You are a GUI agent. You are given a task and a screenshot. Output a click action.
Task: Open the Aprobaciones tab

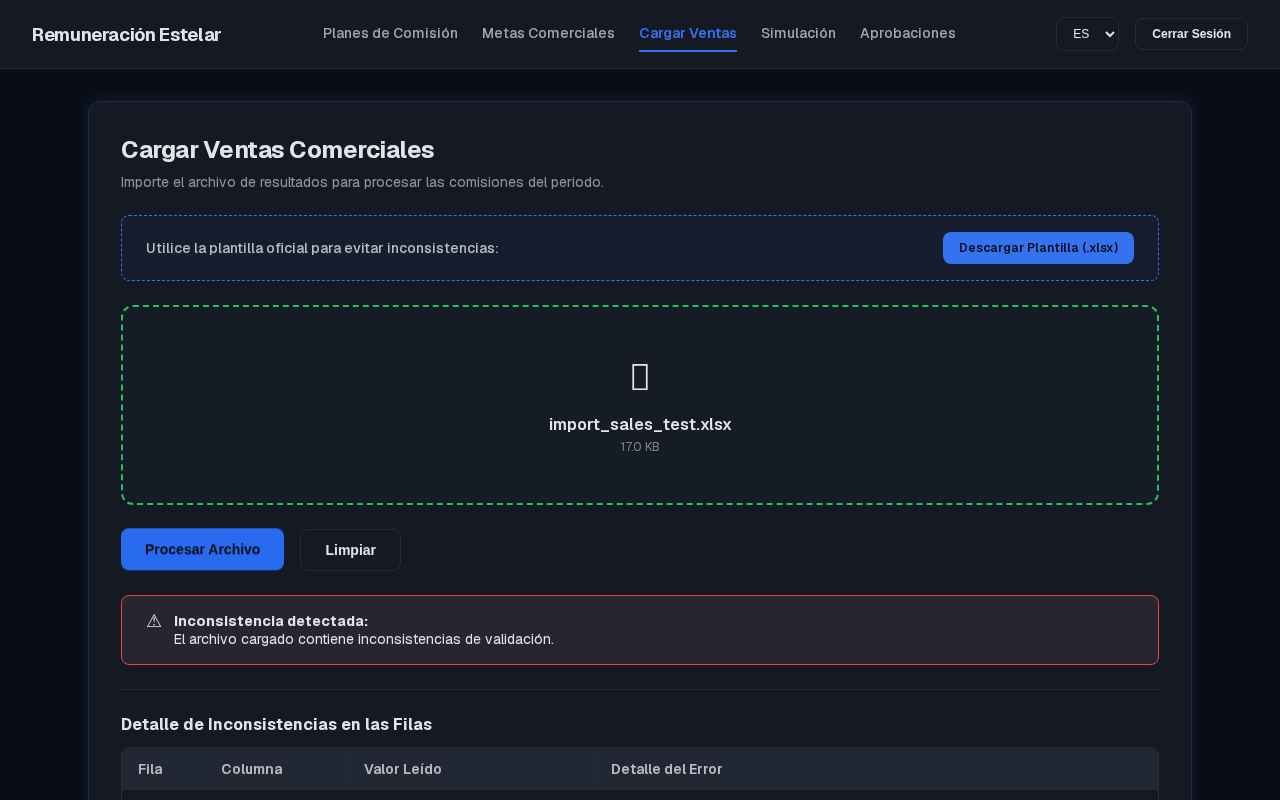(908, 33)
